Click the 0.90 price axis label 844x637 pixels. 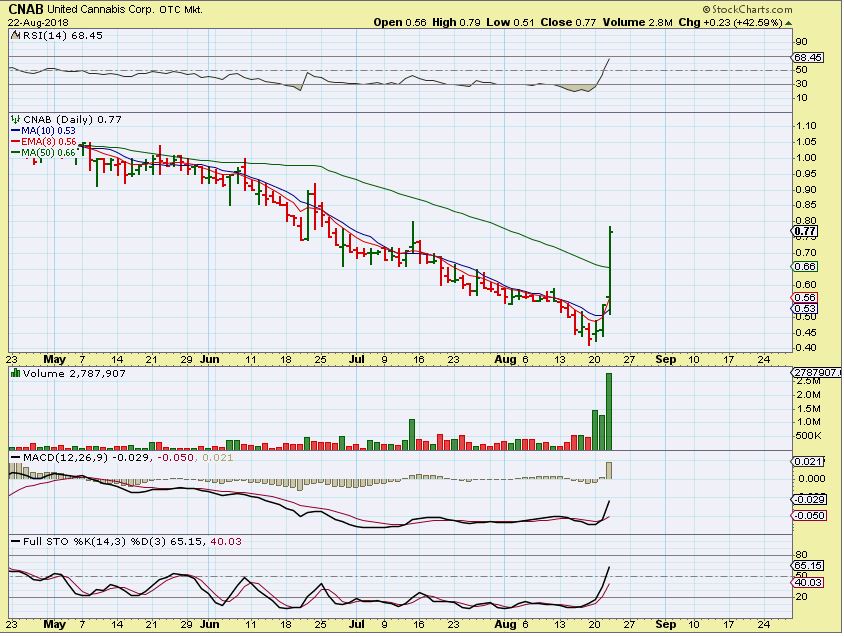pos(806,190)
